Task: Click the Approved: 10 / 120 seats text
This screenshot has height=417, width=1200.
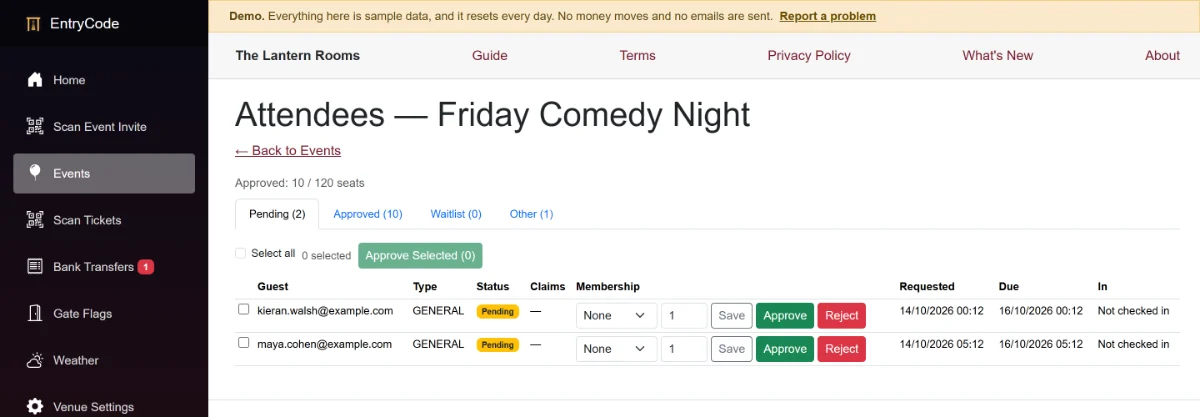Action: 300,183
